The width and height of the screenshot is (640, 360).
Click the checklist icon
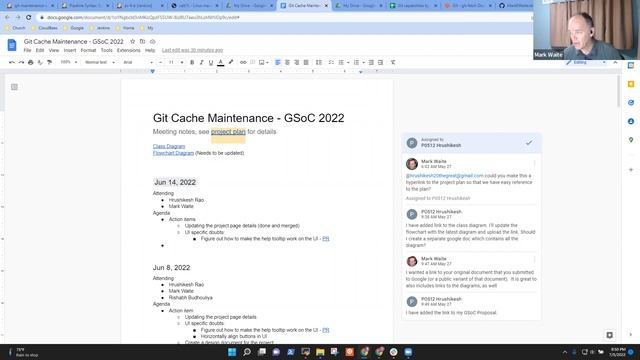[x=331, y=62]
